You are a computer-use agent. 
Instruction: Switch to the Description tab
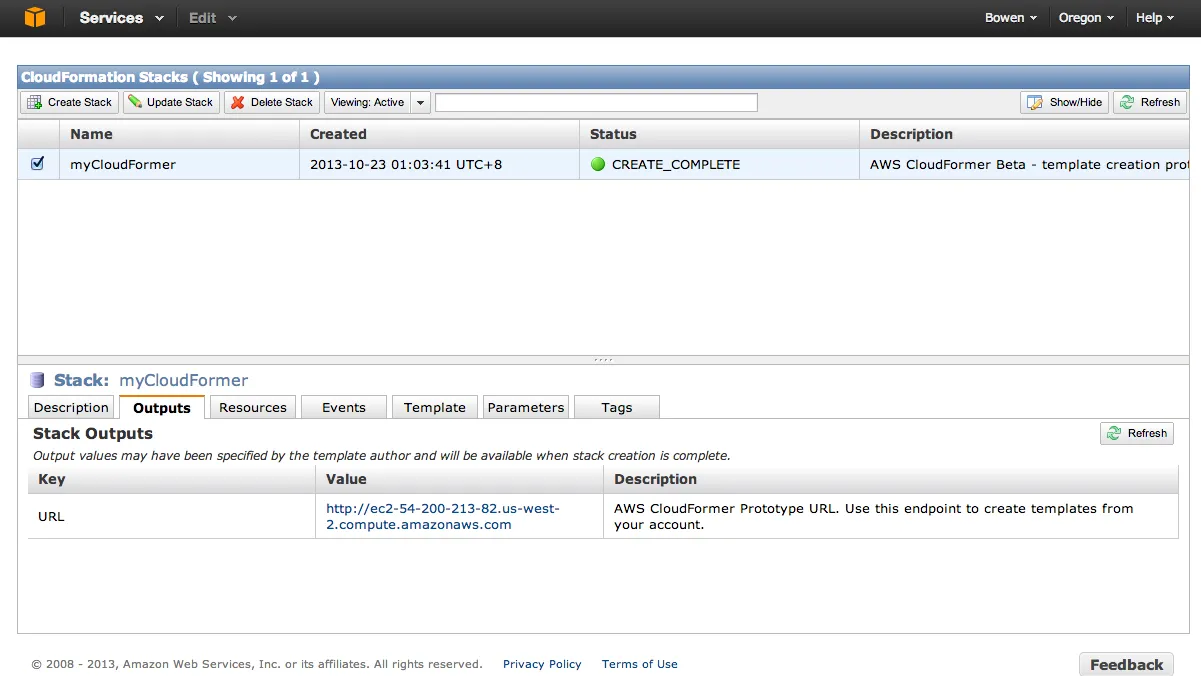coord(71,407)
